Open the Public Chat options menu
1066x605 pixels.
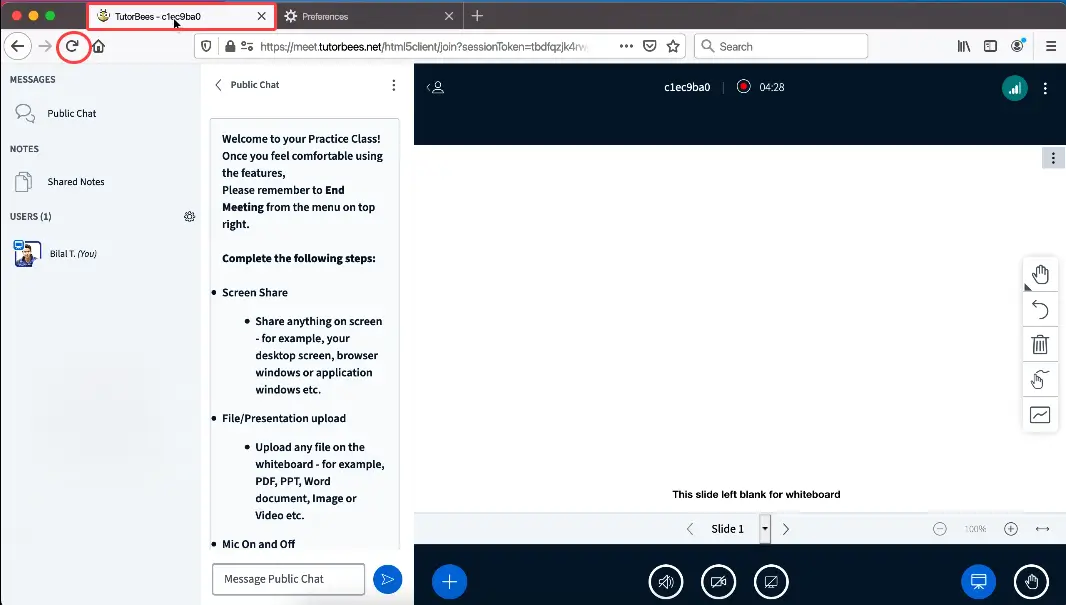point(394,85)
